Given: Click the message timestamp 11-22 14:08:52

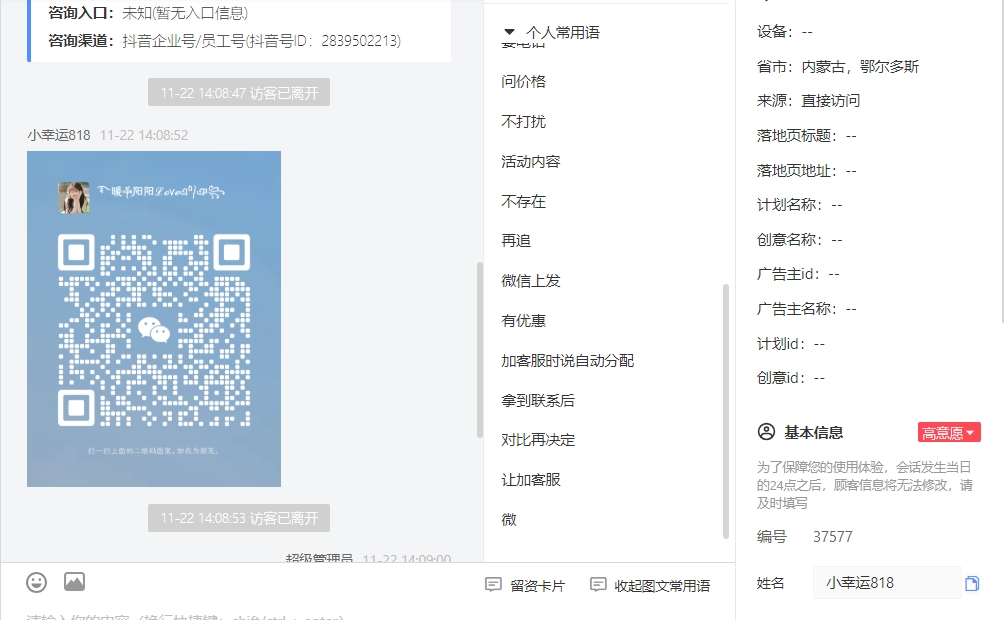Looking at the screenshot, I should coord(144,135).
